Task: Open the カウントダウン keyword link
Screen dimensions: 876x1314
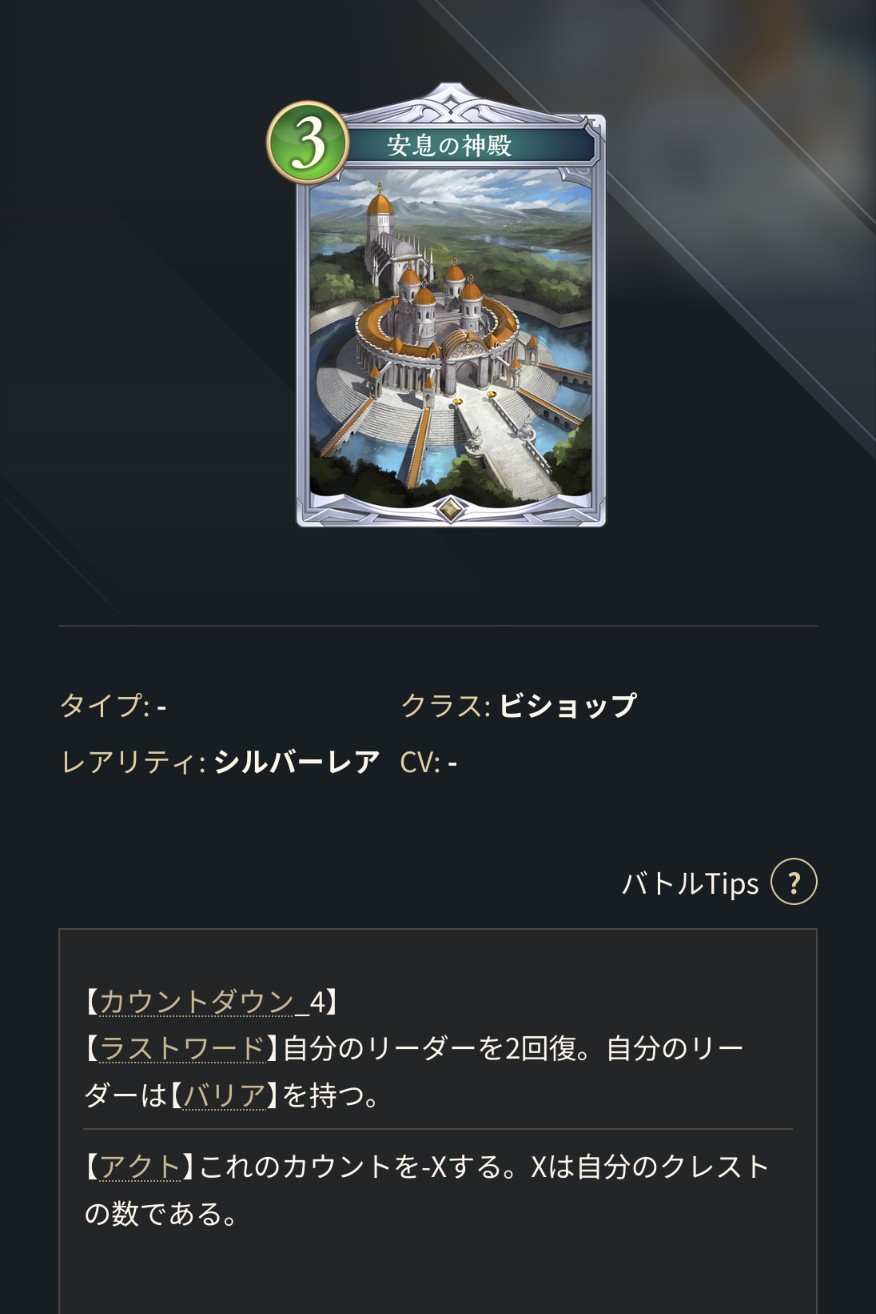Action: tap(198, 1000)
